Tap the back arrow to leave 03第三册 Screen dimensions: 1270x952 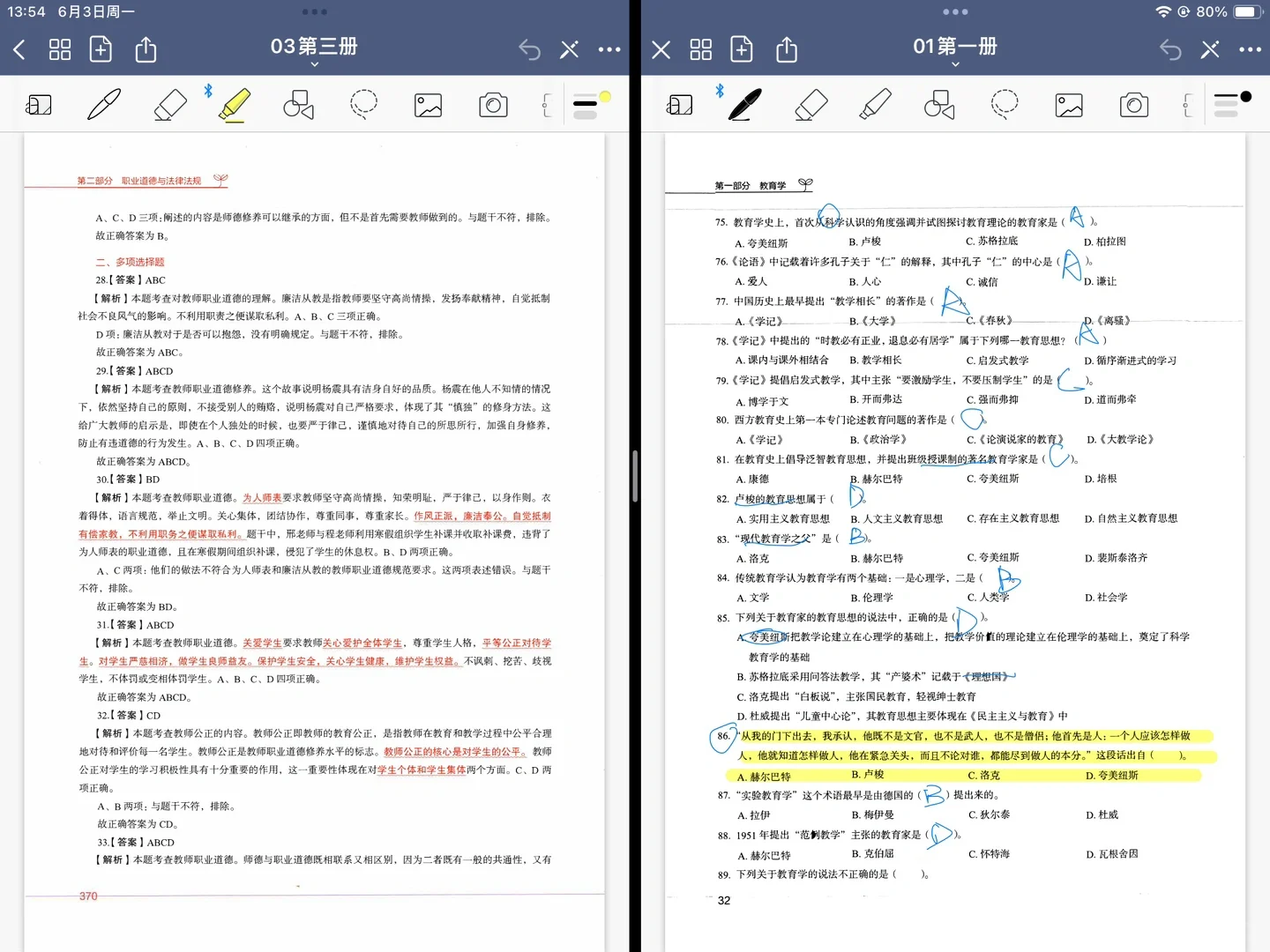(19, 49)
